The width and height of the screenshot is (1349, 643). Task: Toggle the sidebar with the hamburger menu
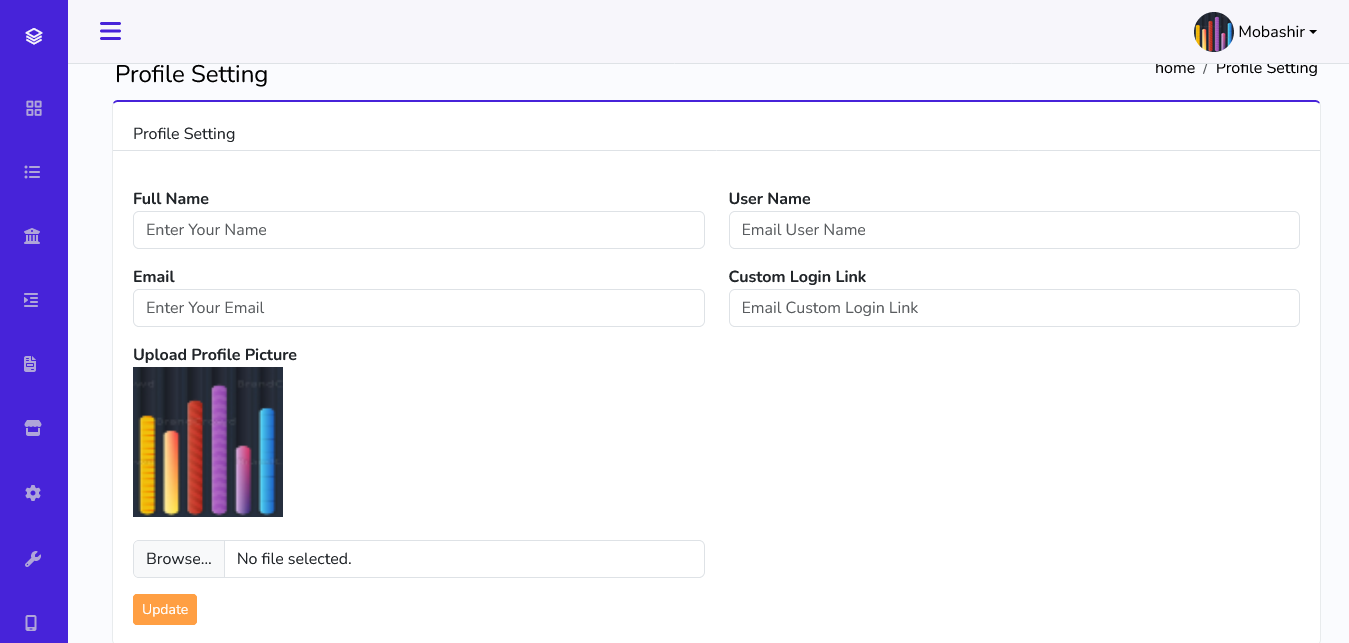[110, 31]
